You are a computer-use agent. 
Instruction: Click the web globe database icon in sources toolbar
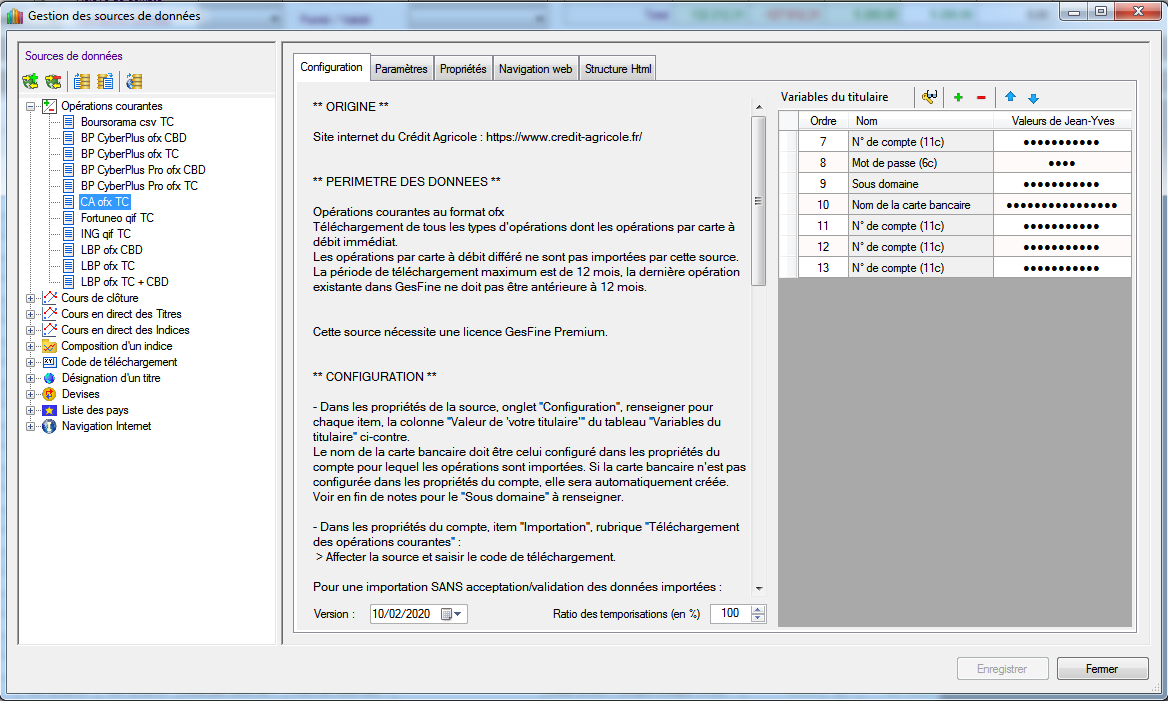point(134,82)
